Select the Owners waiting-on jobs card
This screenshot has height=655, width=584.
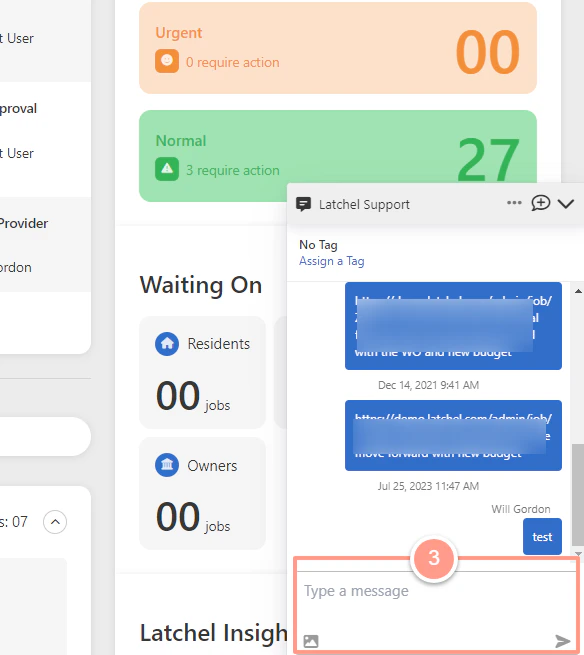202,493
